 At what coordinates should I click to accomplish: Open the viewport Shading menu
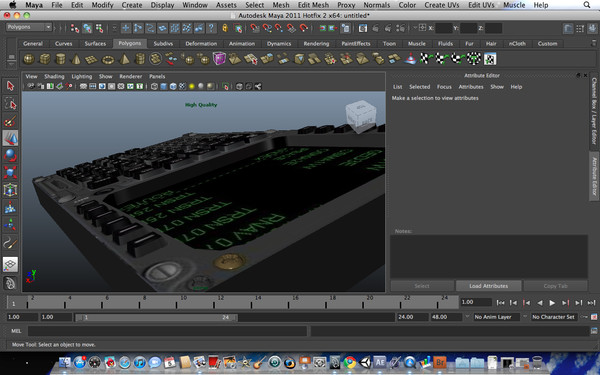tap(54, 77)
